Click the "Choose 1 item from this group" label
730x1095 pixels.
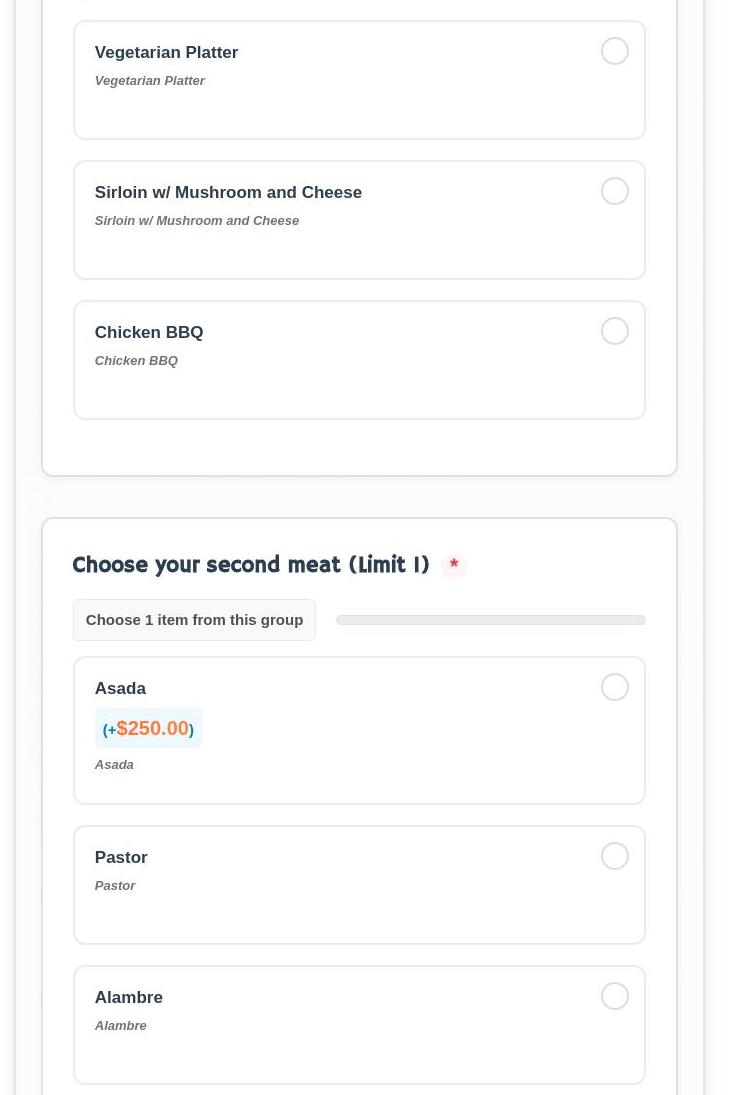click(194, 620)
